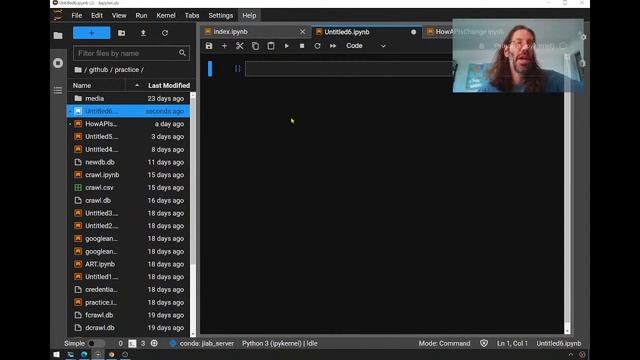The height and width of the screenshot is (360, 640).
Task: Select crawl.csv file
Action: tap(129, 187)
